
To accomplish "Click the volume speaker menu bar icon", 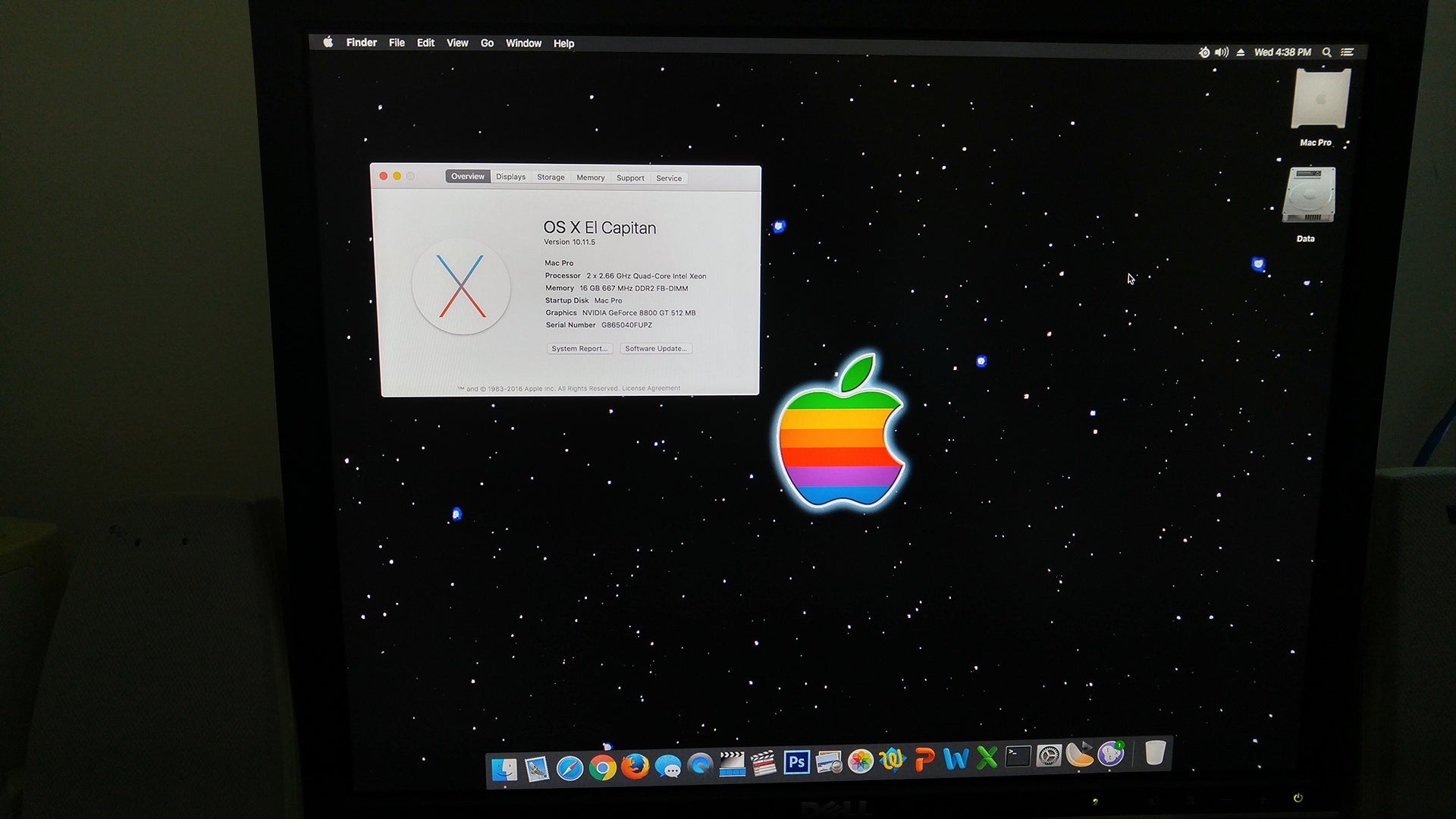I will click(1222, 52).
